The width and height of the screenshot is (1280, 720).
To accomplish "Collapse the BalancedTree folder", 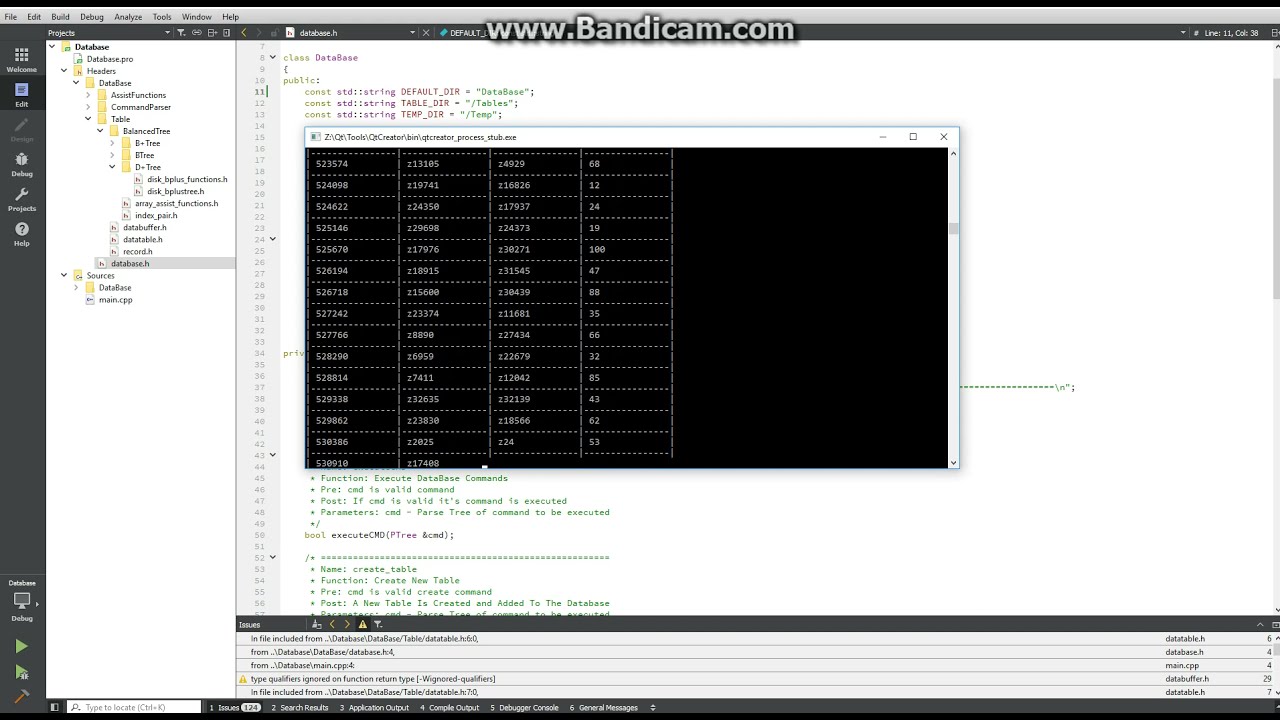I will click(100, 131).
